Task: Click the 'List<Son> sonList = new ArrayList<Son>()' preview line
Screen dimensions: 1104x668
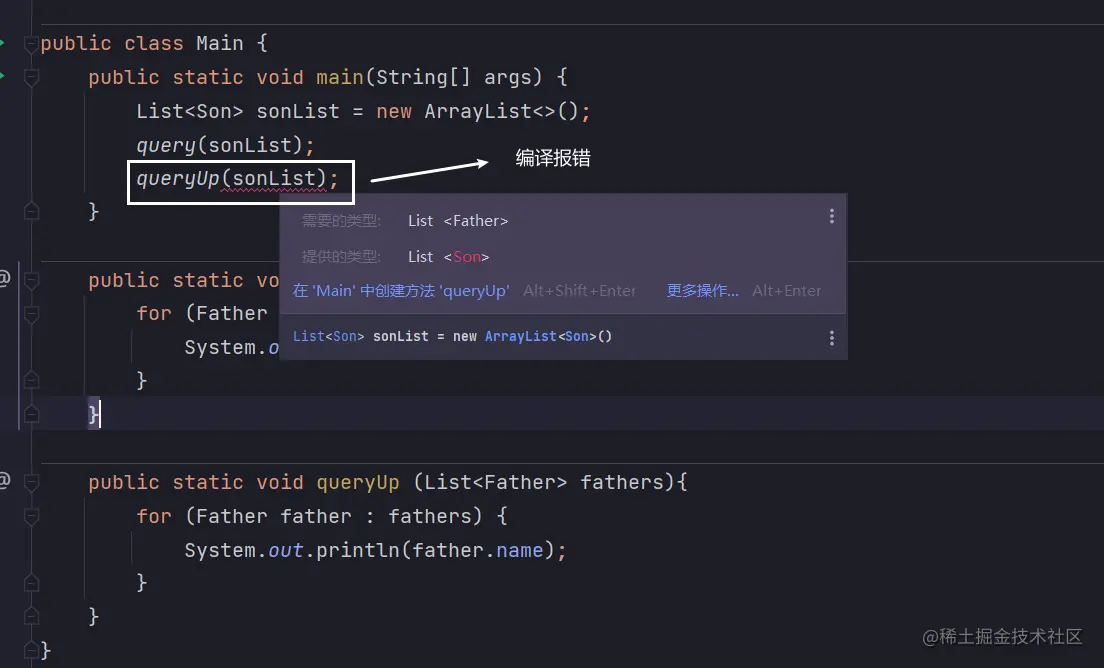Action: 452,336
